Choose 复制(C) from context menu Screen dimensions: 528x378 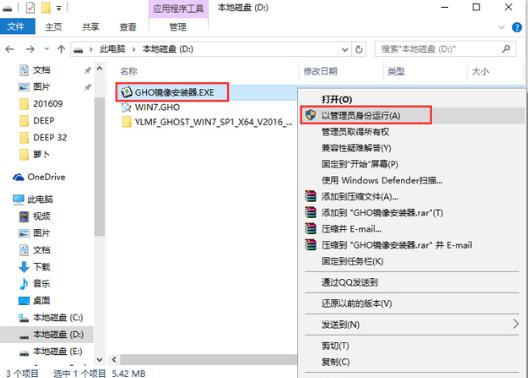click(336, 362)
